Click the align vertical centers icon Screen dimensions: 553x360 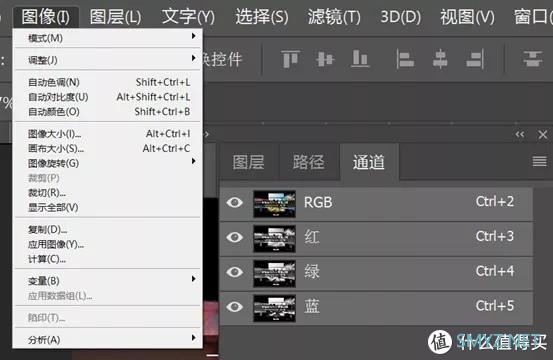coord(325,59)
